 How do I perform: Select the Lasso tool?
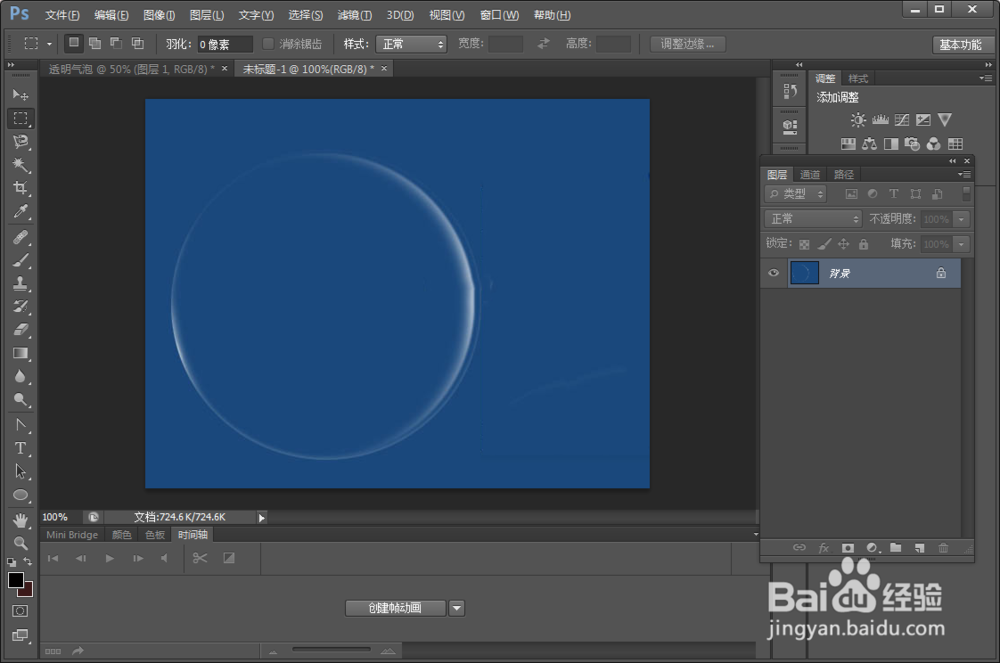(x=20, y=142)
